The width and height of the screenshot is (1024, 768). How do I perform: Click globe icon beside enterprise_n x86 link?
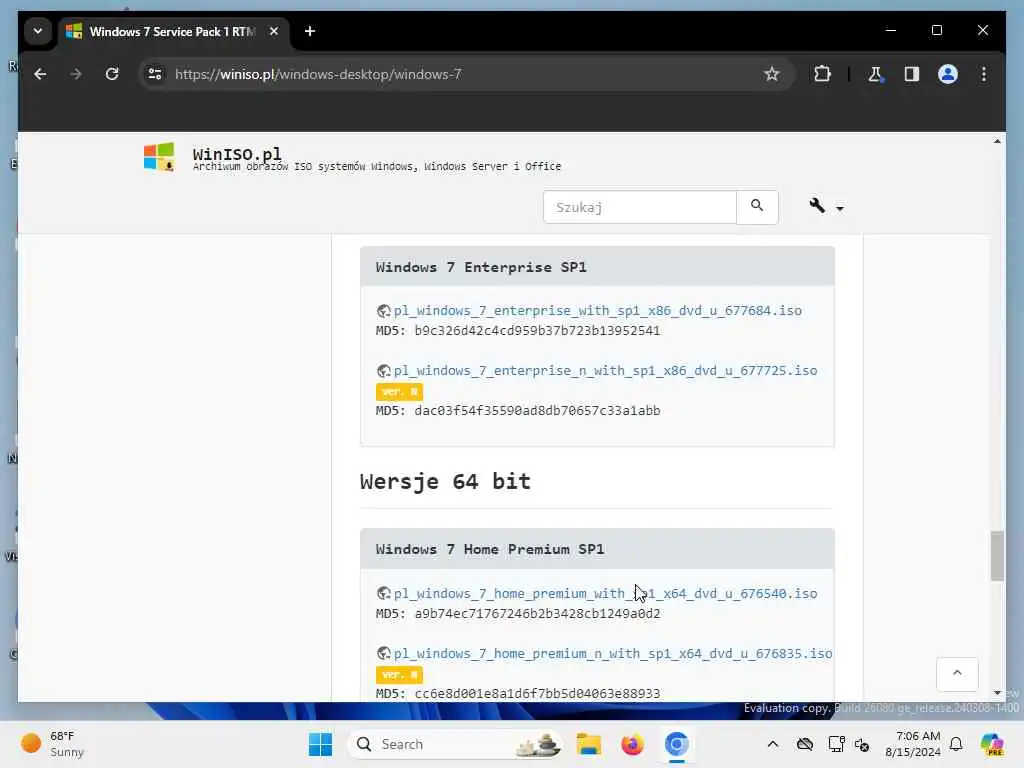pyautogui.click(x=384, y=371)
